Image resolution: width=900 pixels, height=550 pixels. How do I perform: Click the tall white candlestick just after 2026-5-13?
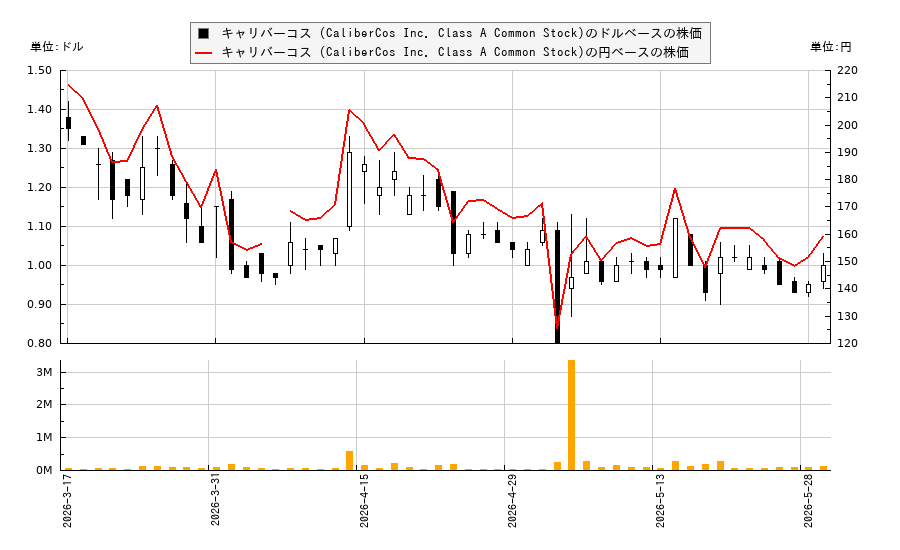(676, 248)
